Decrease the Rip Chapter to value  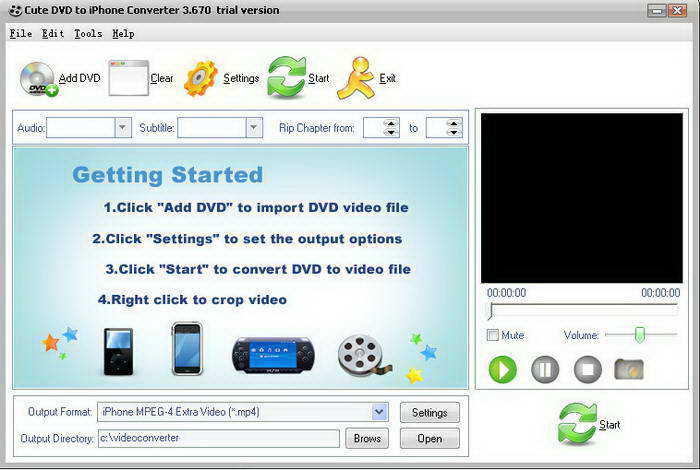click(x=454, y=132)
